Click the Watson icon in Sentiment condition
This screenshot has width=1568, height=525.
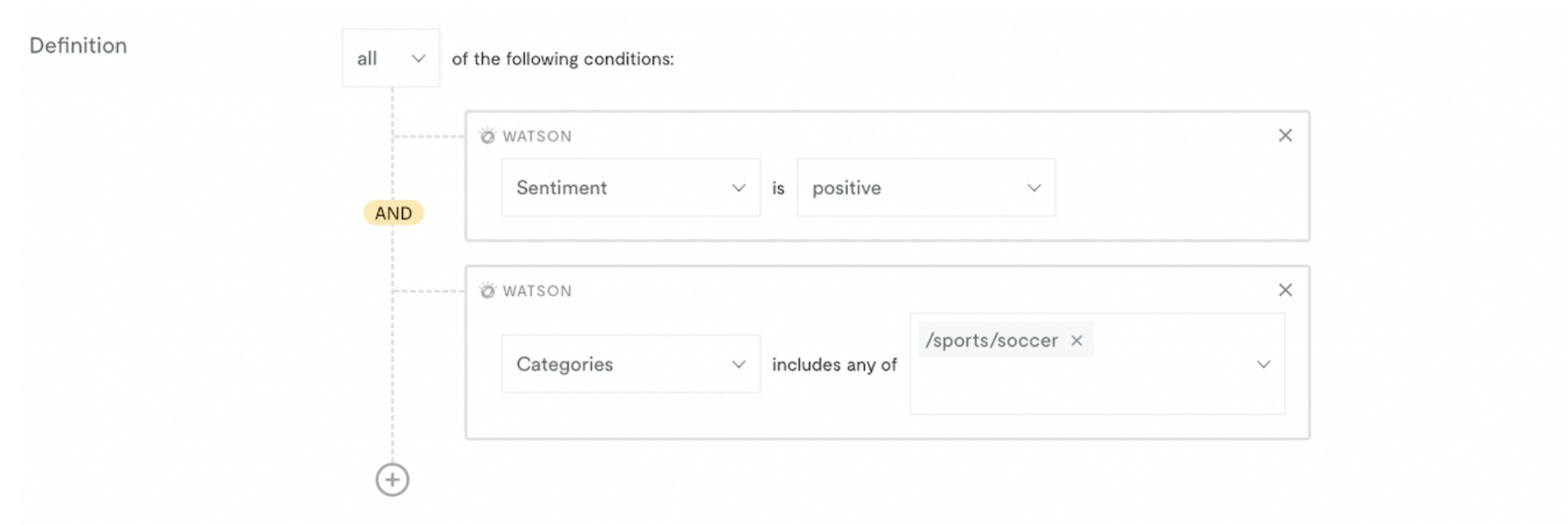487,136
